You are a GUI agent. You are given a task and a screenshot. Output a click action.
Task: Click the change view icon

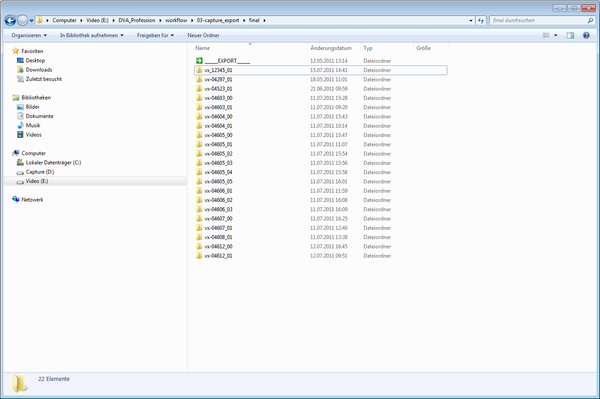546,35
